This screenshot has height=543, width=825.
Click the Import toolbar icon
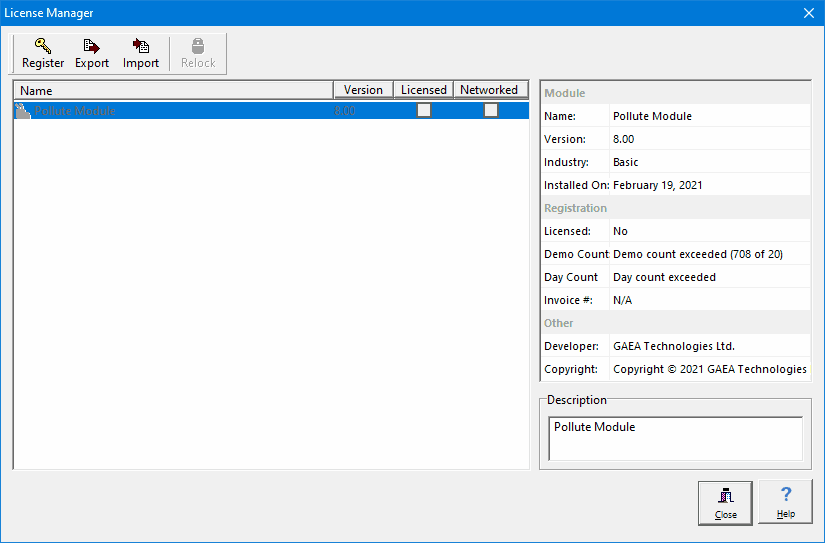[140, 46]
